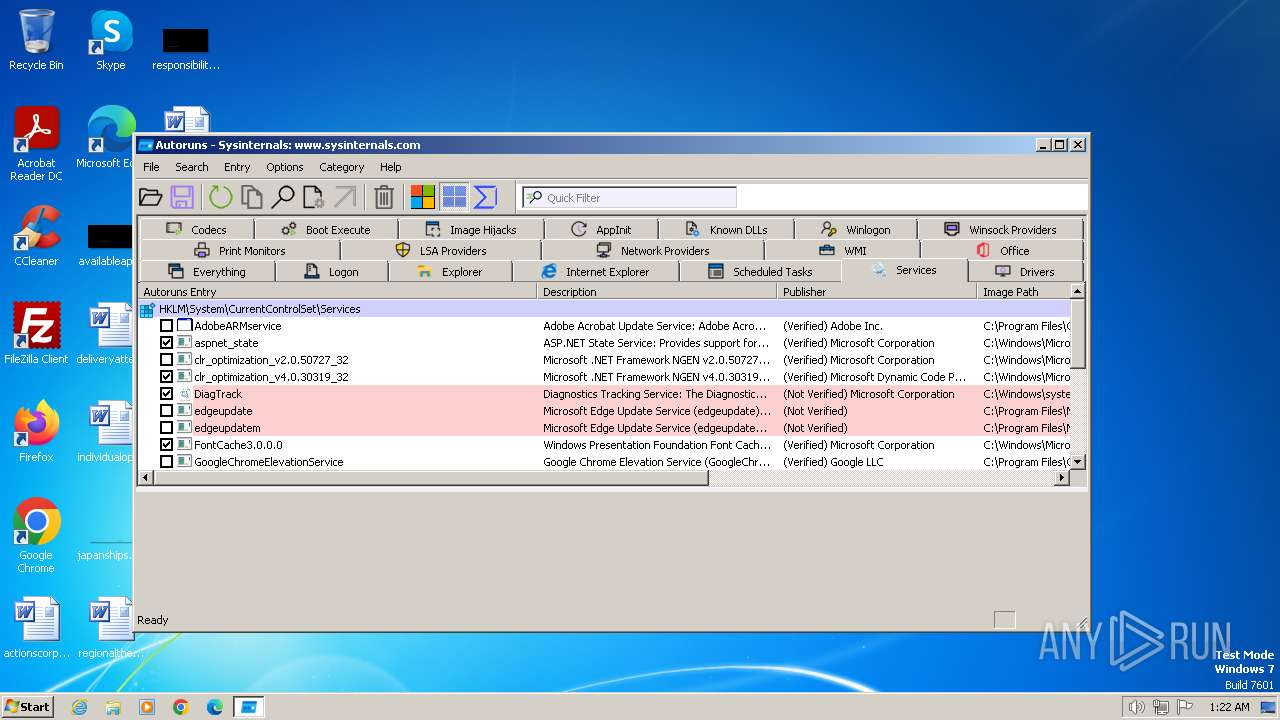Enable clr_optimization_v2.0.50727_32 checkbox

166,360
